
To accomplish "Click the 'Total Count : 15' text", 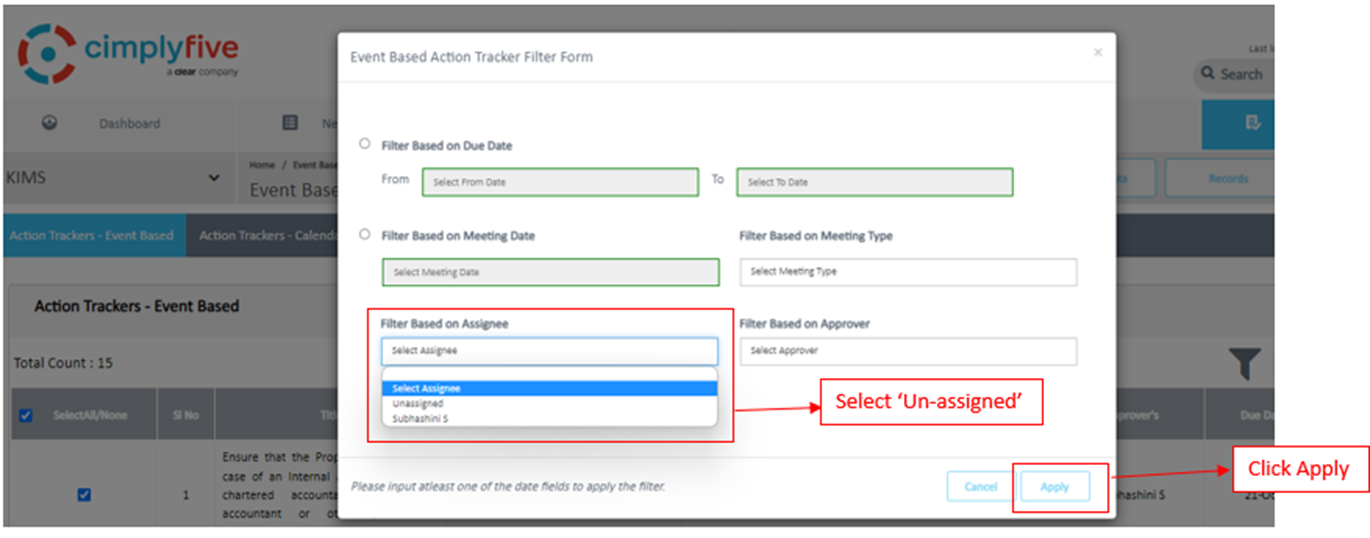I will coord(63,363).
